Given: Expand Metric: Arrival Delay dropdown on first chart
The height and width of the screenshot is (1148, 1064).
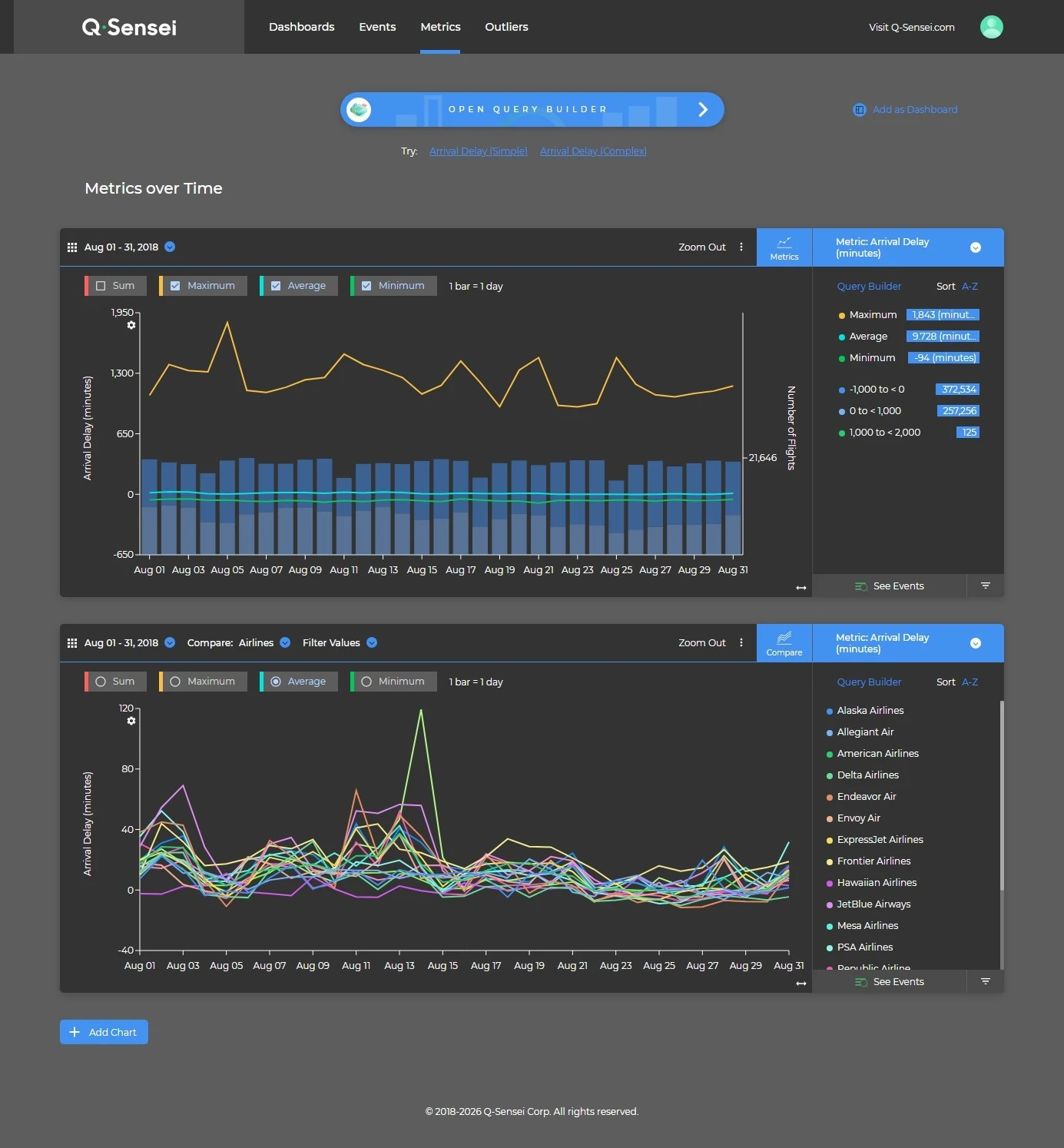Looking at the screenshot, I should (x=976, y=247).
